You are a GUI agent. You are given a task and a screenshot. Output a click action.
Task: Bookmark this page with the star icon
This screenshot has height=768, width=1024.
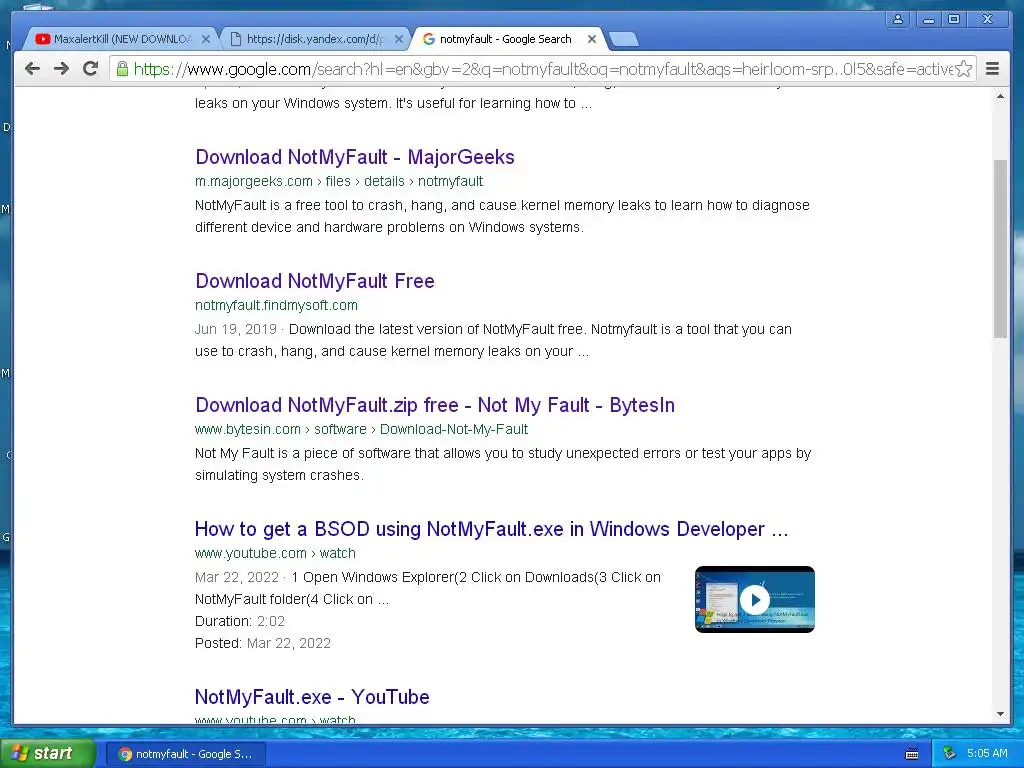(963, 69)
